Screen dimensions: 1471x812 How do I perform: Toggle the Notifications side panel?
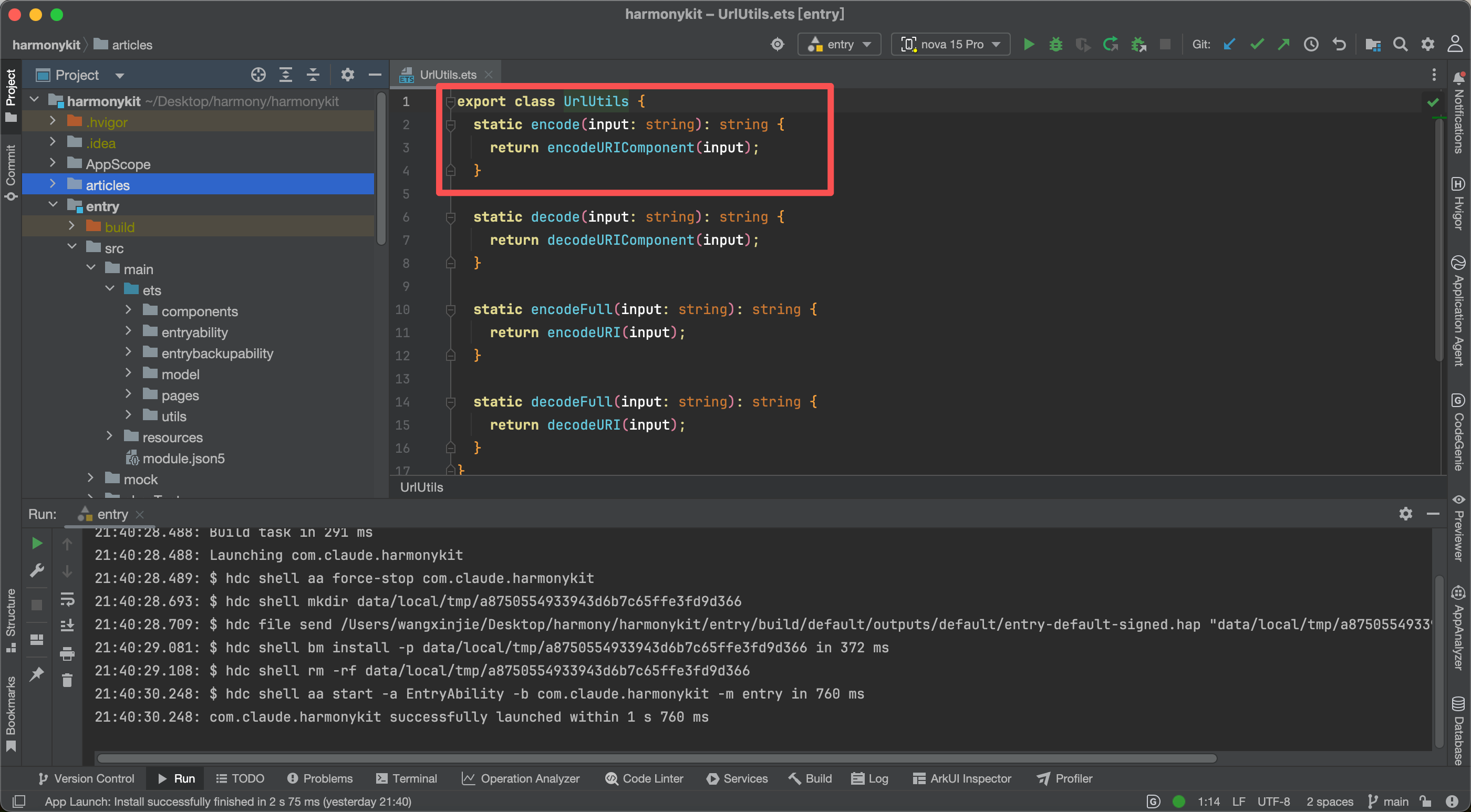(x=1458, y=112)
